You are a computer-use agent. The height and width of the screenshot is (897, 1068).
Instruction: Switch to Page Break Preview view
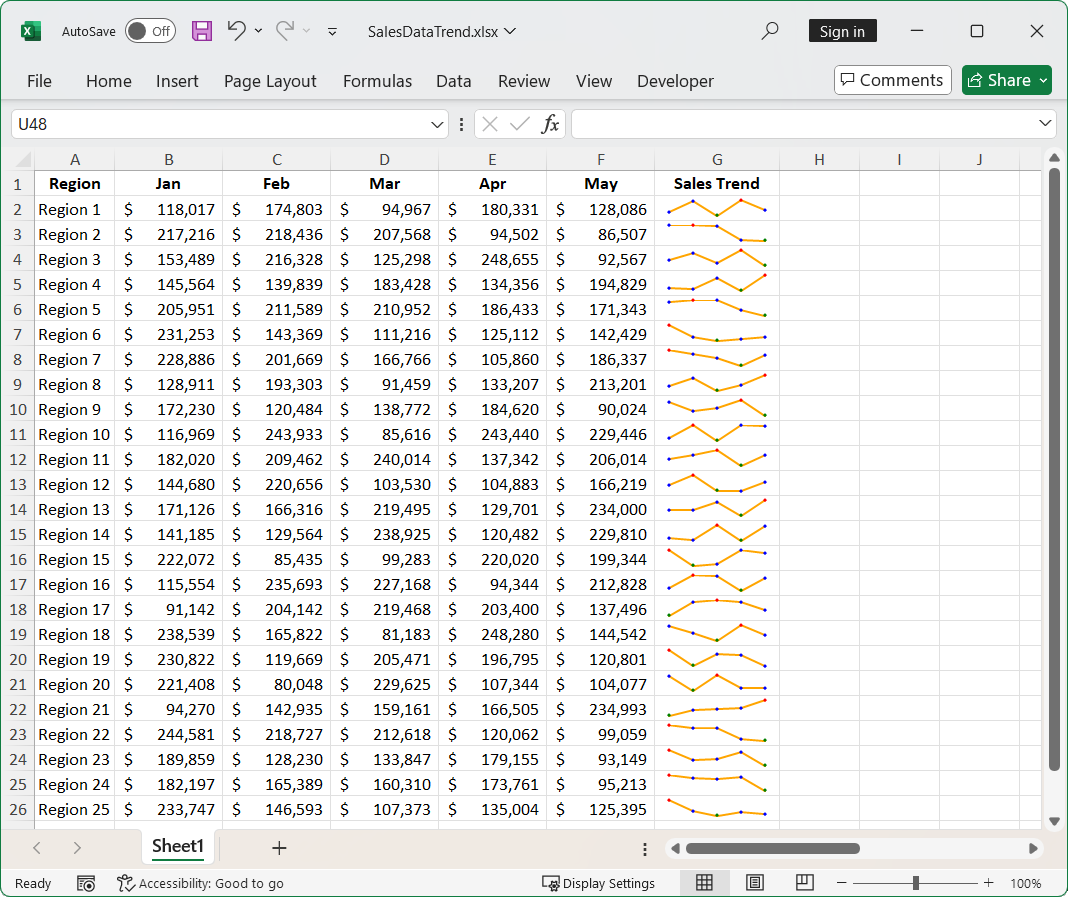pos(804,883)
